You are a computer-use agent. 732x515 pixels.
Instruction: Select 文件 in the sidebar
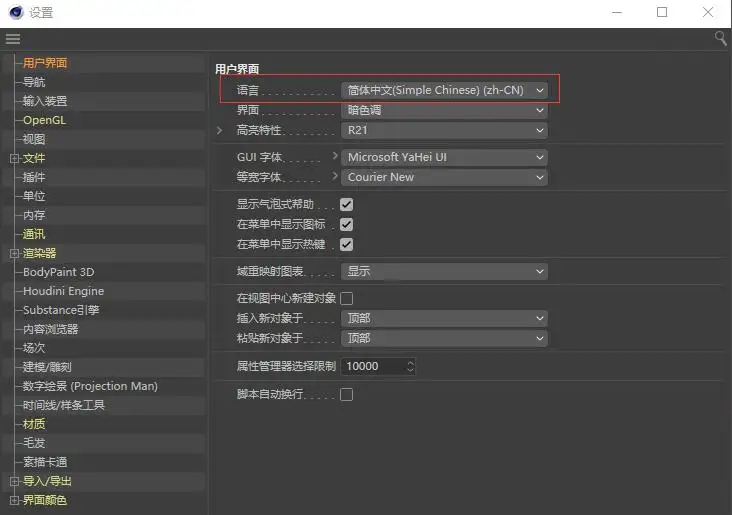pyautogui.click(x=34, y=158)
